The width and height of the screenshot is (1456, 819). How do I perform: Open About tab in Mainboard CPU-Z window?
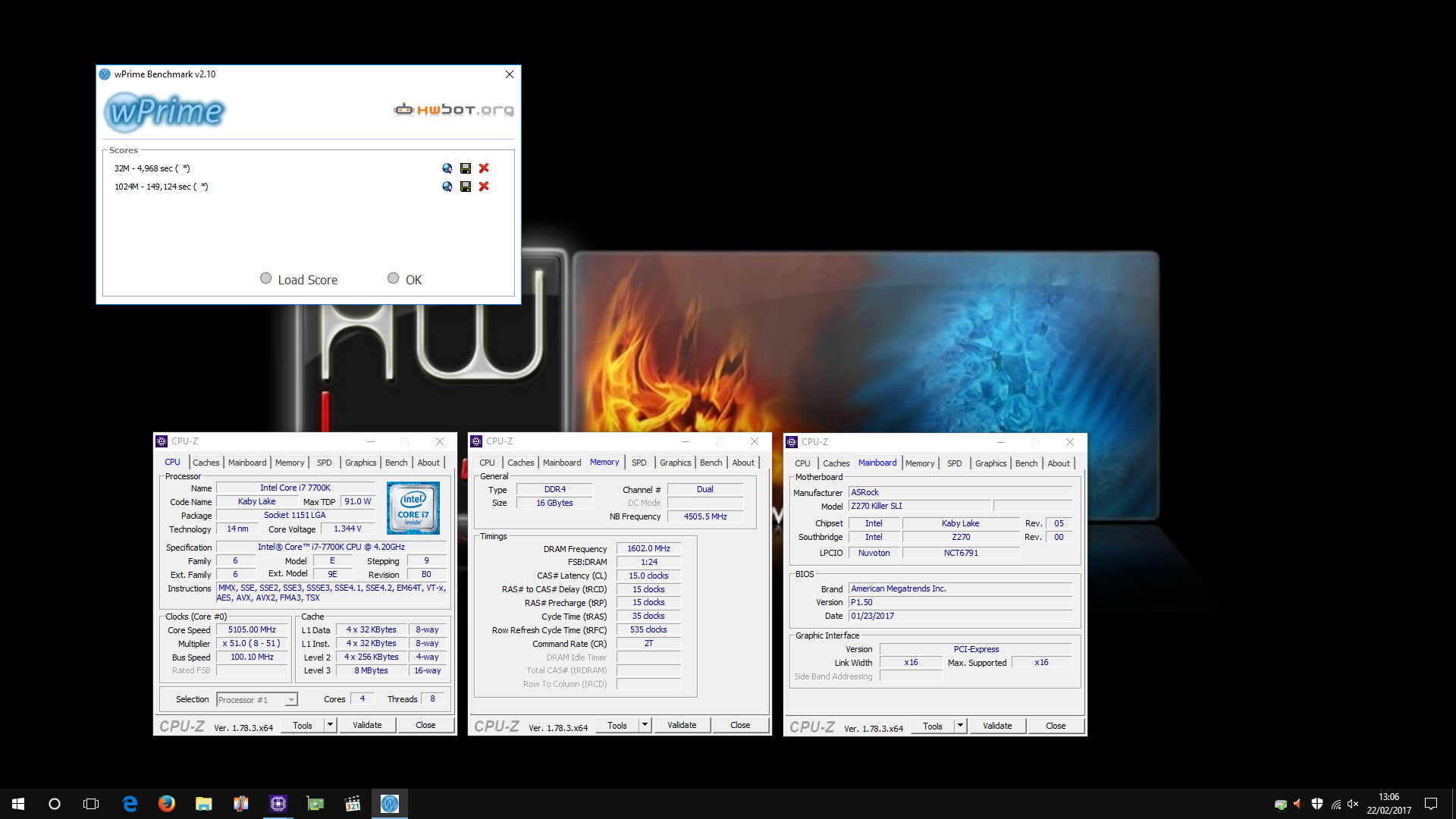pos(1059,463)
